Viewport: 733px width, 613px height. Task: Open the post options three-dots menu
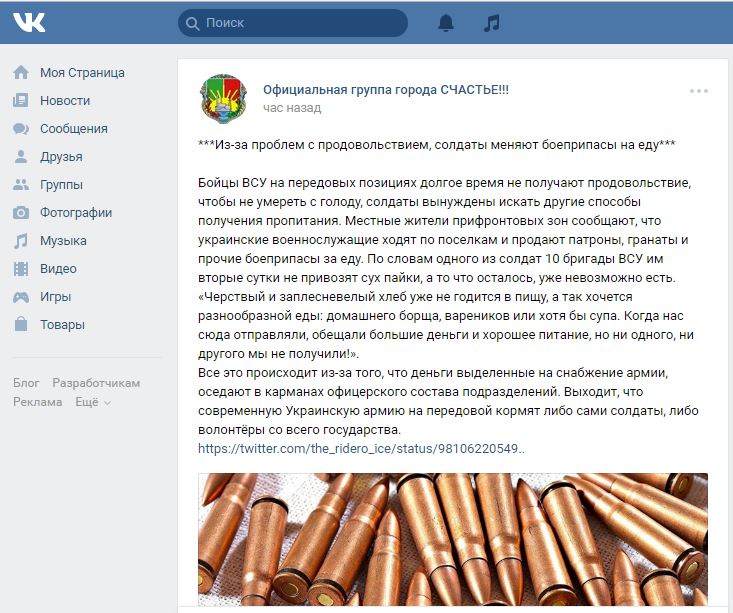coord(698,91)
